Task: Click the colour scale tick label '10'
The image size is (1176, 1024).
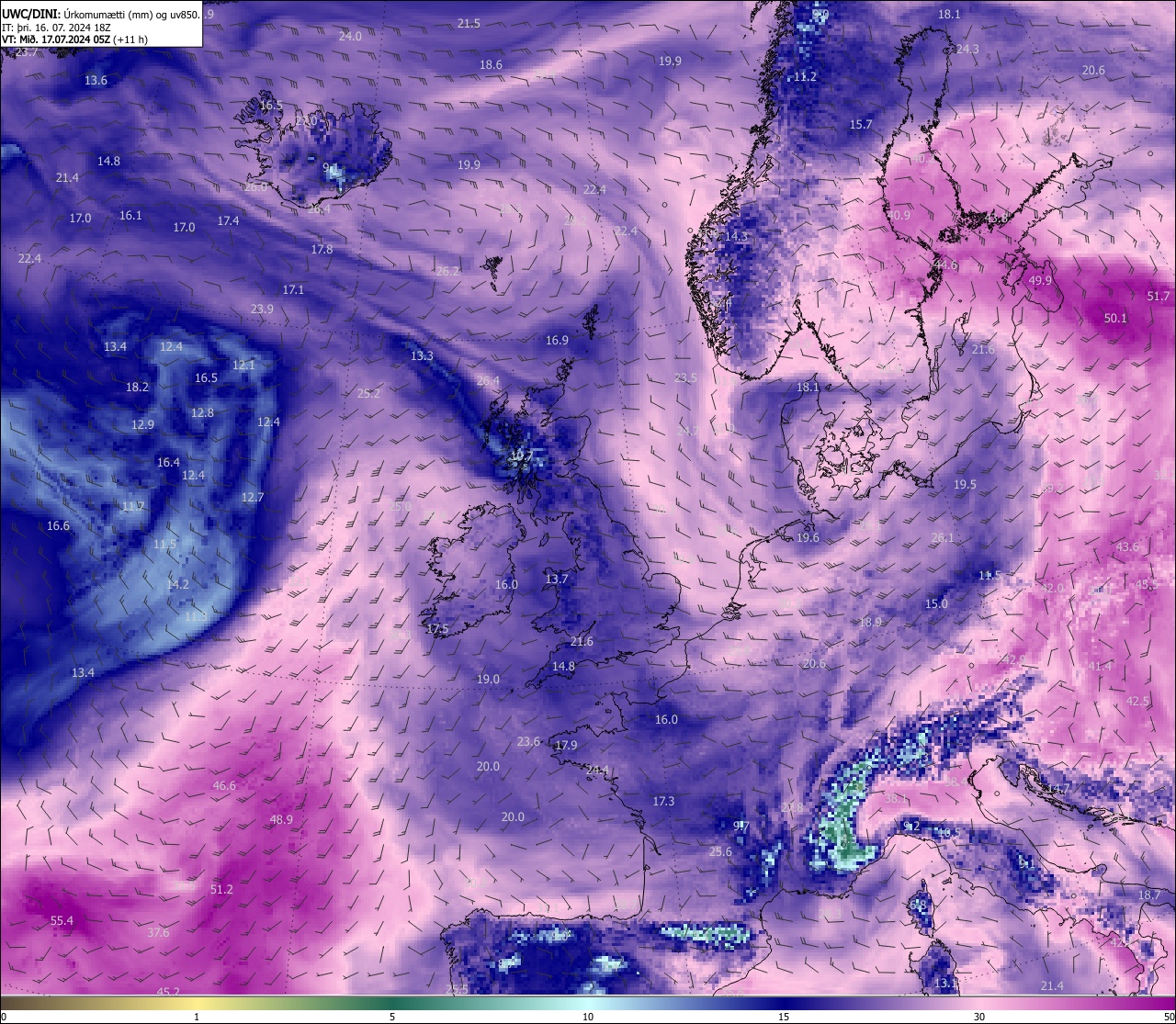Action: click(x=588, y=1017)
